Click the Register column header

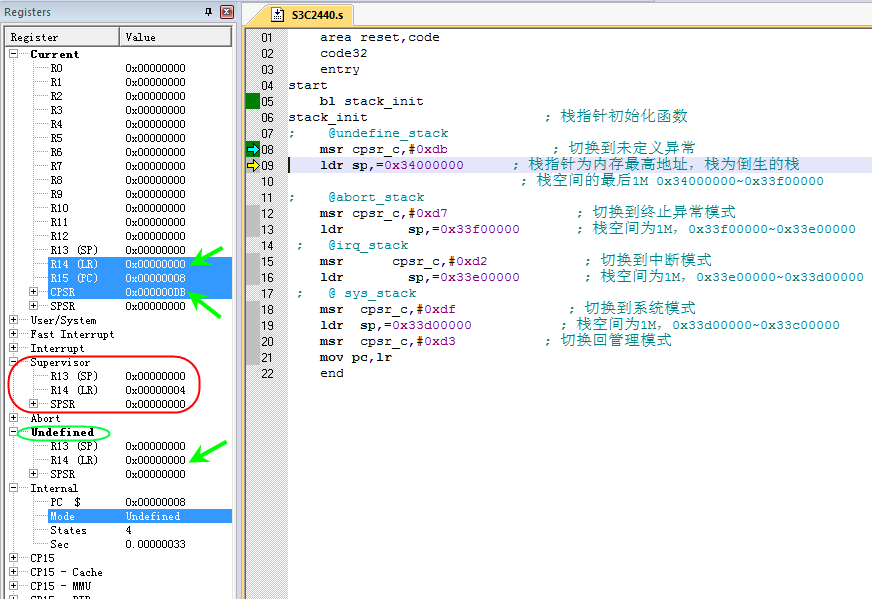[x=62, y=37]
